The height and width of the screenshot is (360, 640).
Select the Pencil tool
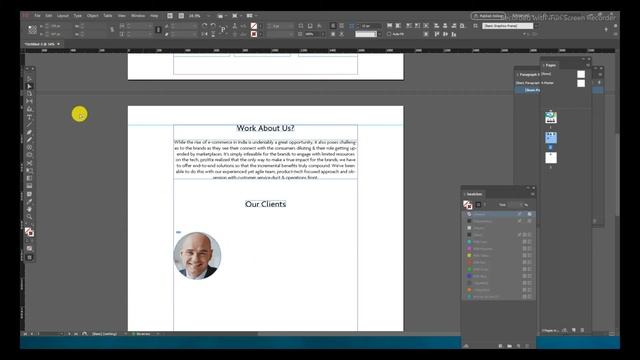[29, 140]
